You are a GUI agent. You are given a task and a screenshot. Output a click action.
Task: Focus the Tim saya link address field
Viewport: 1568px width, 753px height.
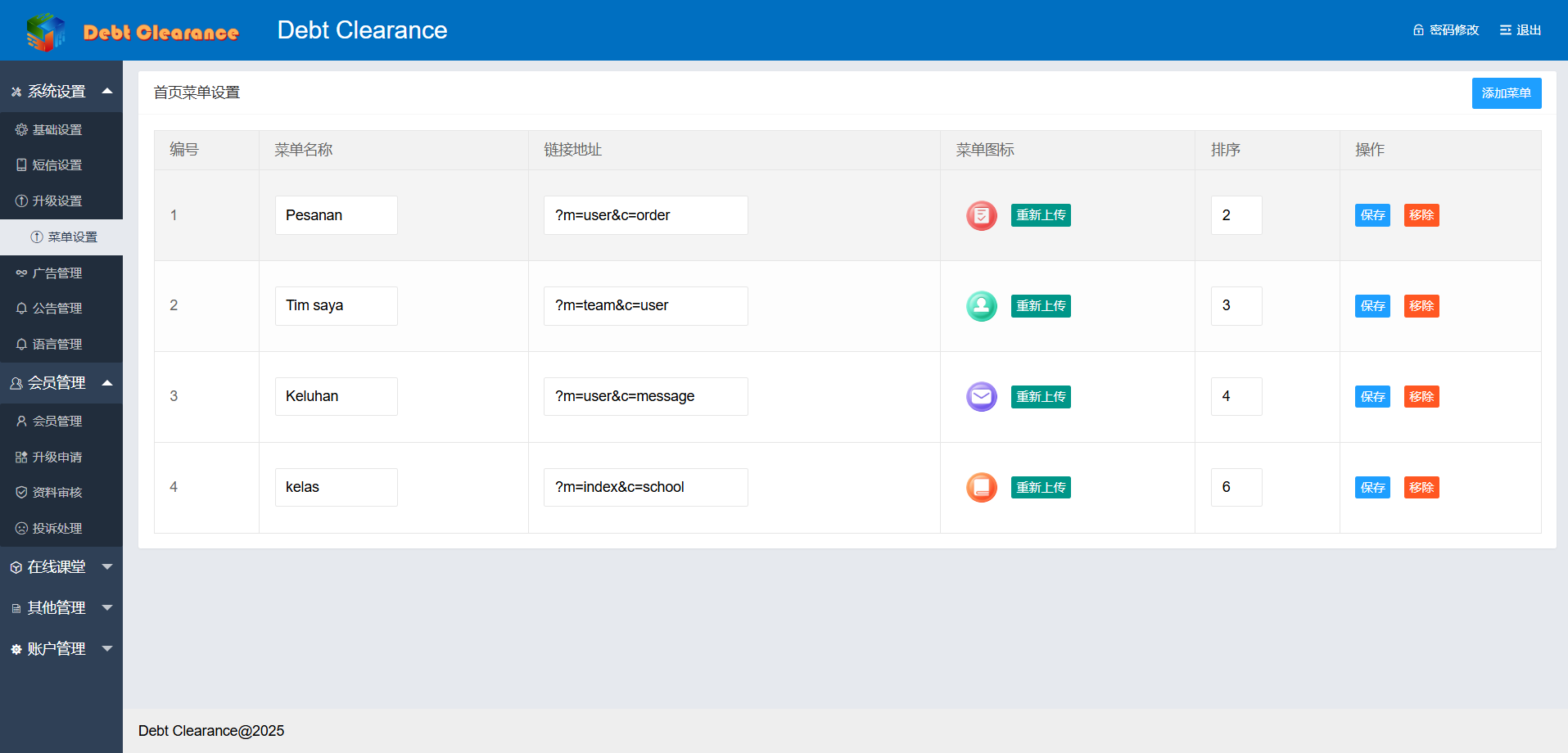(x=645, y=306)
